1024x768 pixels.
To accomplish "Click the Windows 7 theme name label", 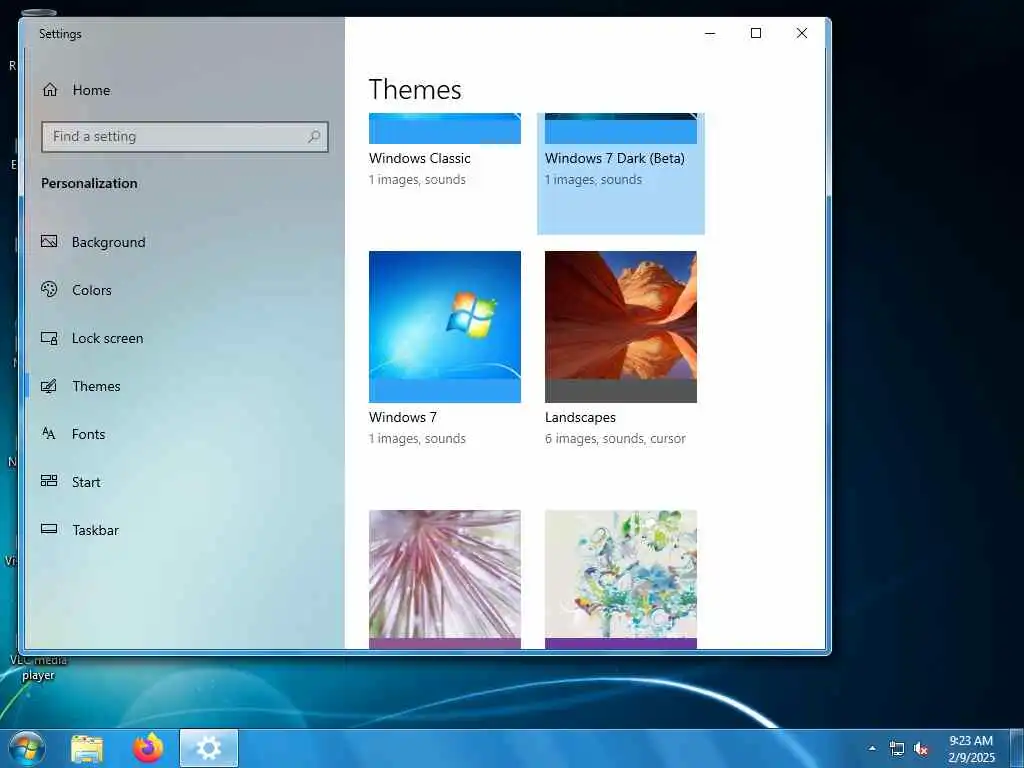I will pyautogui.click(x=403, y=417).
